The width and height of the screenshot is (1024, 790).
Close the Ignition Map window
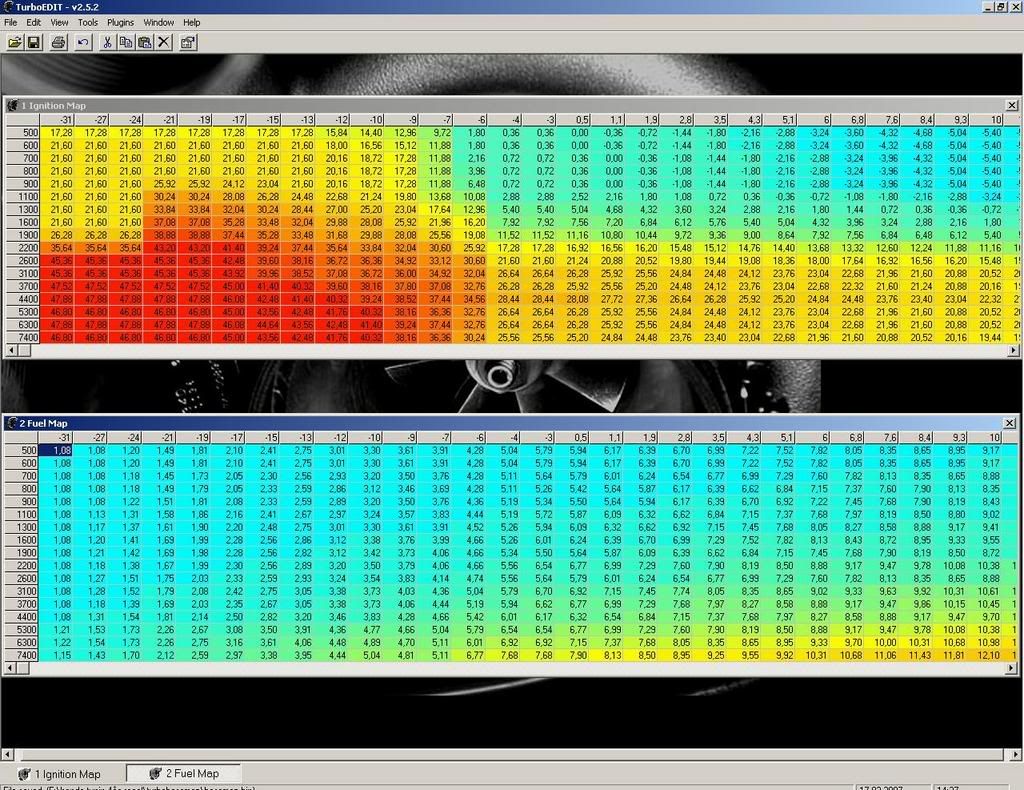point(1011,105)
